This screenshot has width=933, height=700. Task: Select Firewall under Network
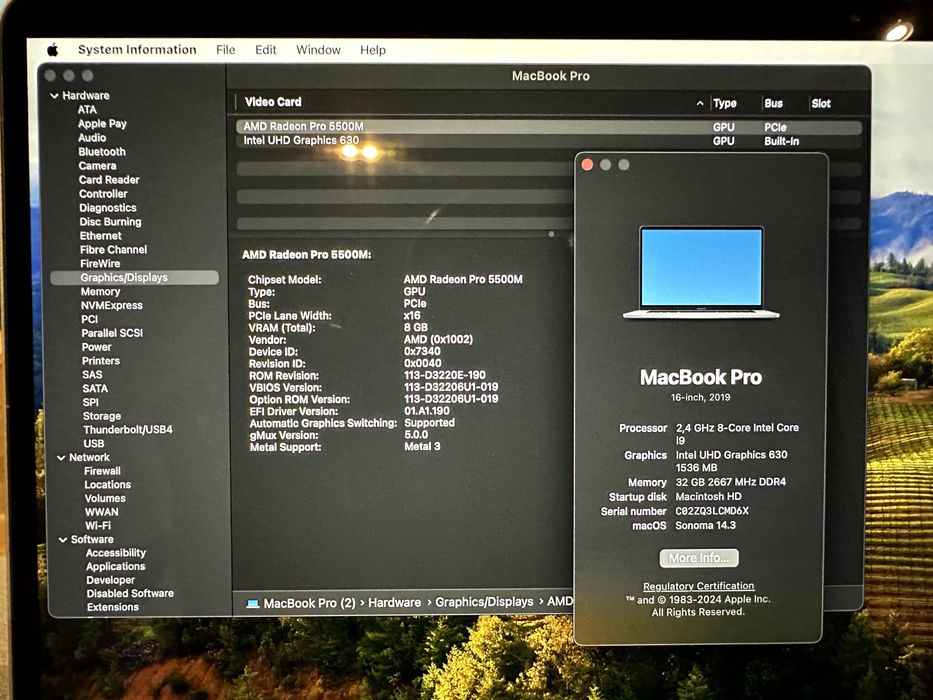point(102,471)
